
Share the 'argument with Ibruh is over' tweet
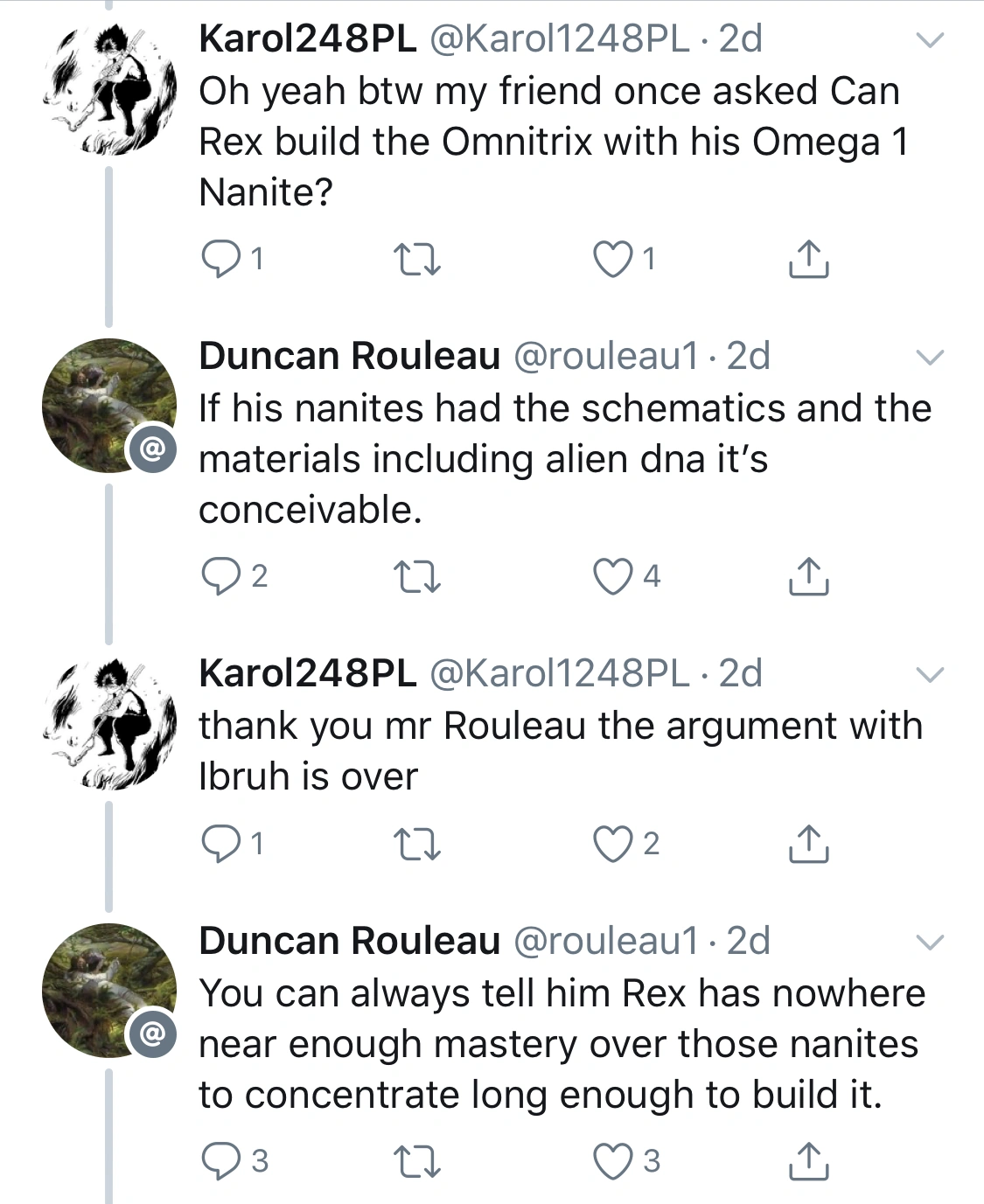(x=808, y=844)
